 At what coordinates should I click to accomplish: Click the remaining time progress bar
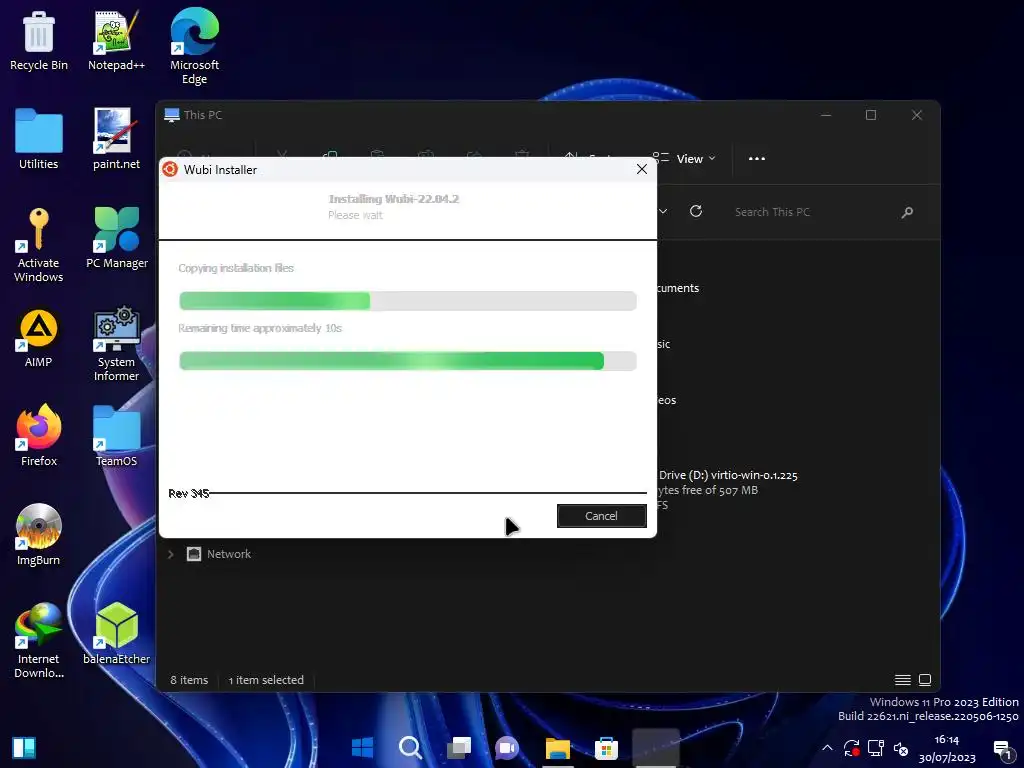pos(408,360)
